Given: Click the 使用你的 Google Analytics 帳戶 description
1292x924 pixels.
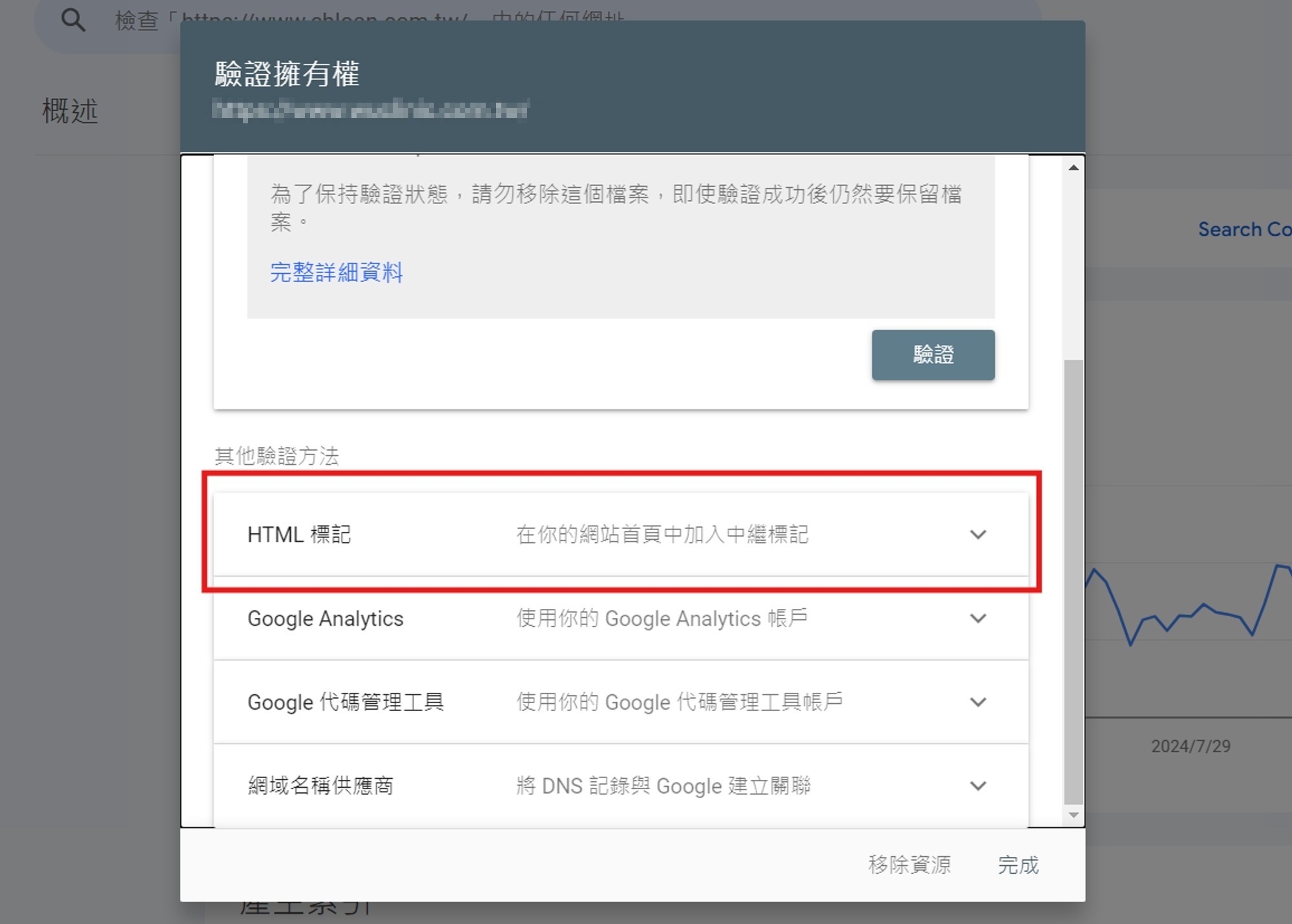Looking at the screenshot, I should (662, 619).
